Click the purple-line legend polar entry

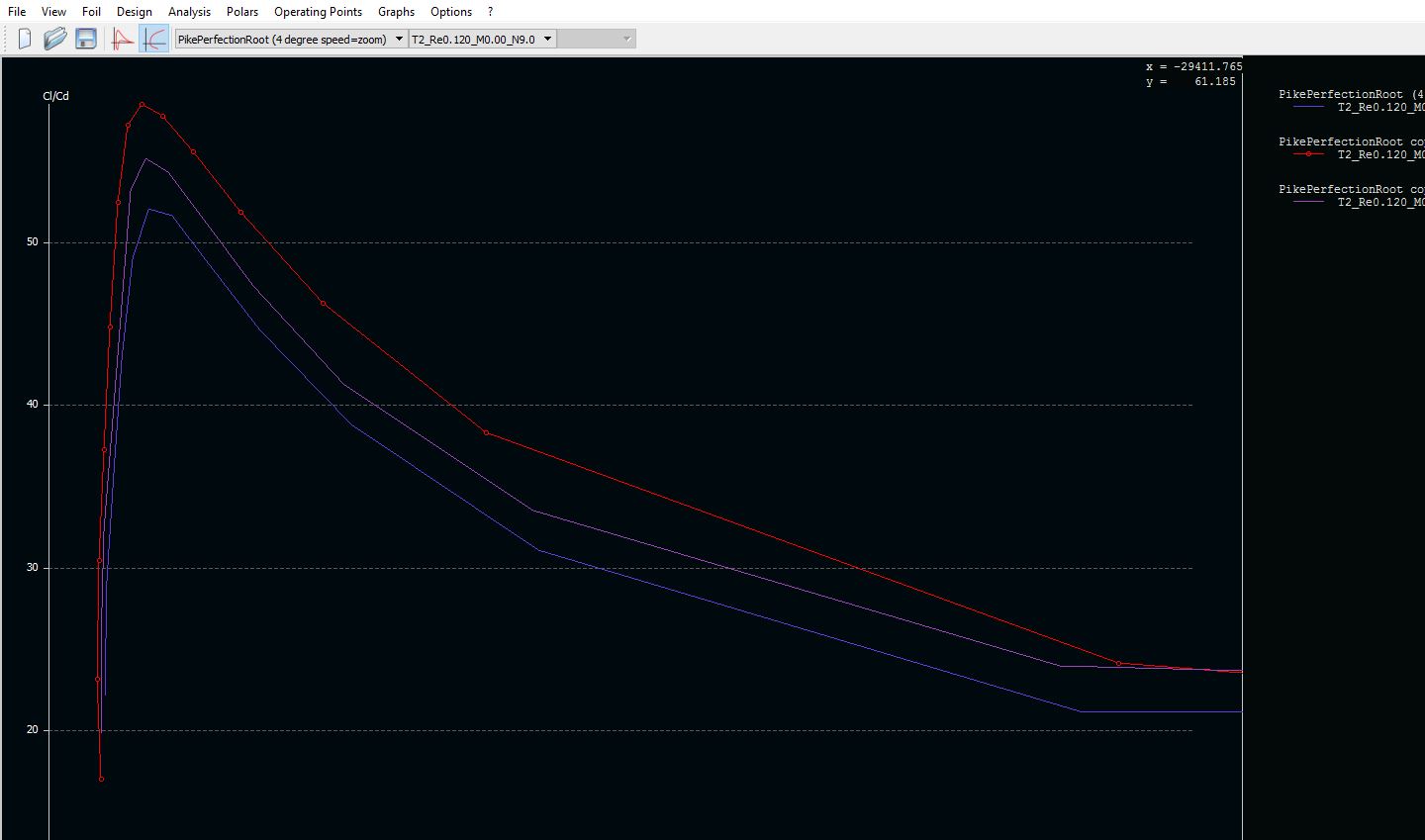click(x=1359, y=202)
